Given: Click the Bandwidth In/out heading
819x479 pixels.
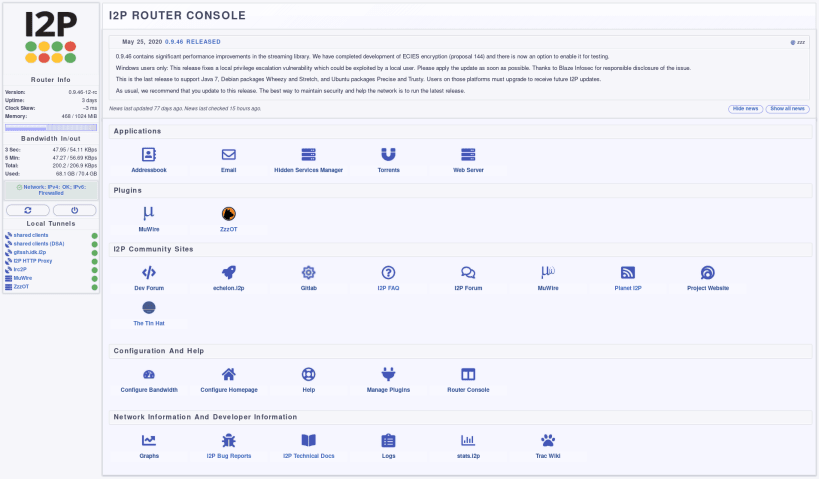Looking at the screenshot, I should tap(51, 139).
